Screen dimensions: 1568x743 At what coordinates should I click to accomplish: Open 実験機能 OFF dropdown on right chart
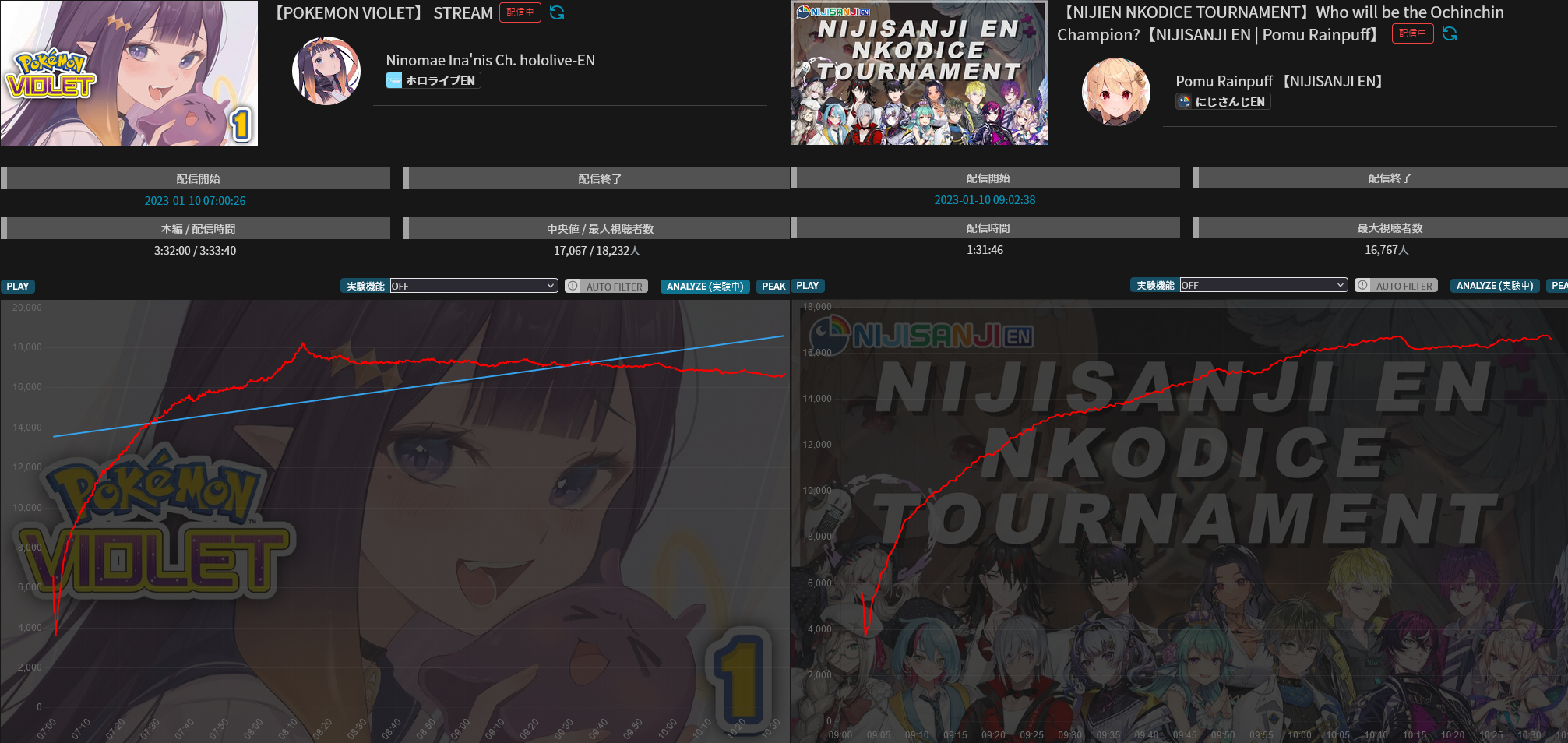point(1263,286)
